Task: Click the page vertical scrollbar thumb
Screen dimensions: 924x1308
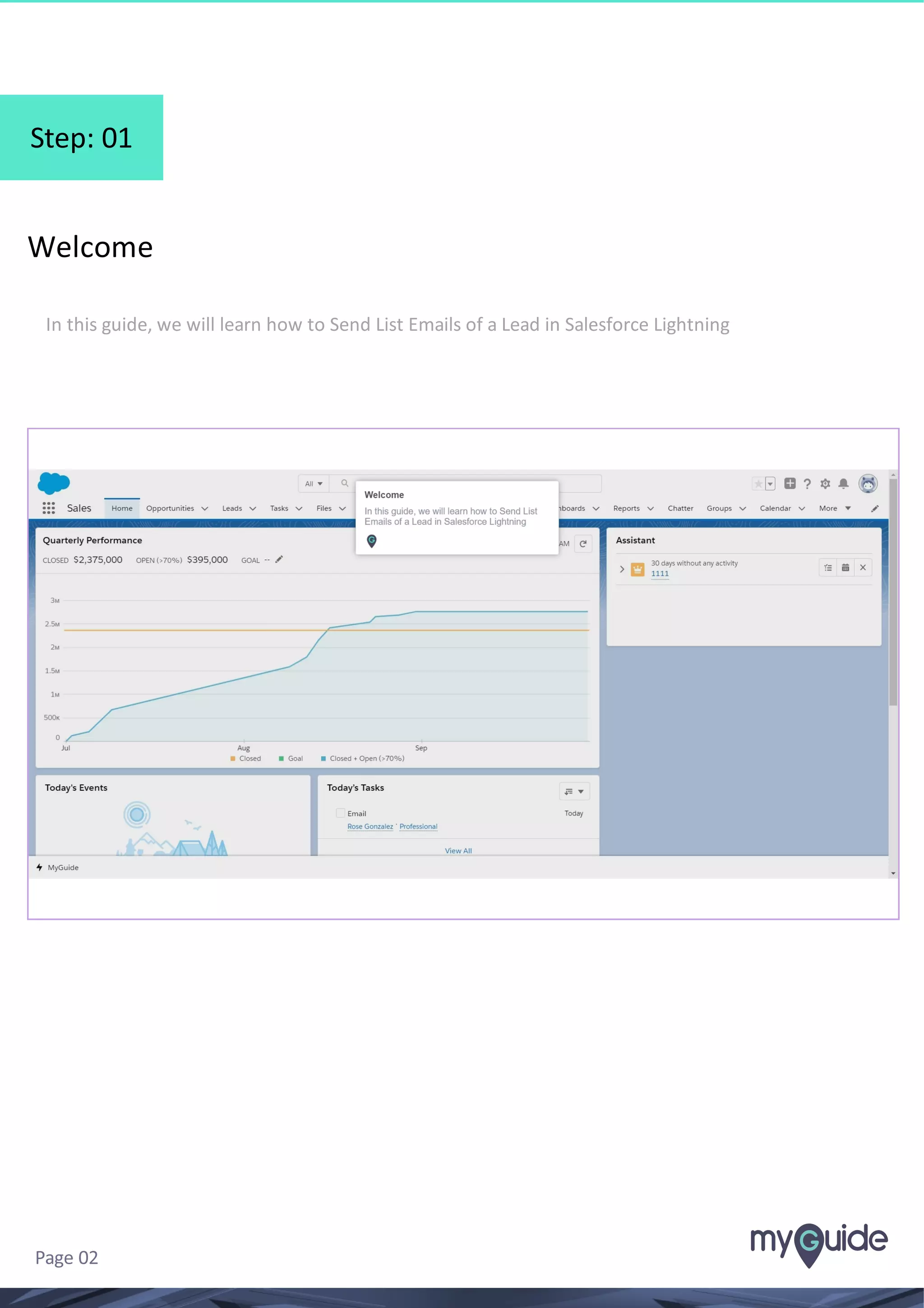Action: click(893, 593)
